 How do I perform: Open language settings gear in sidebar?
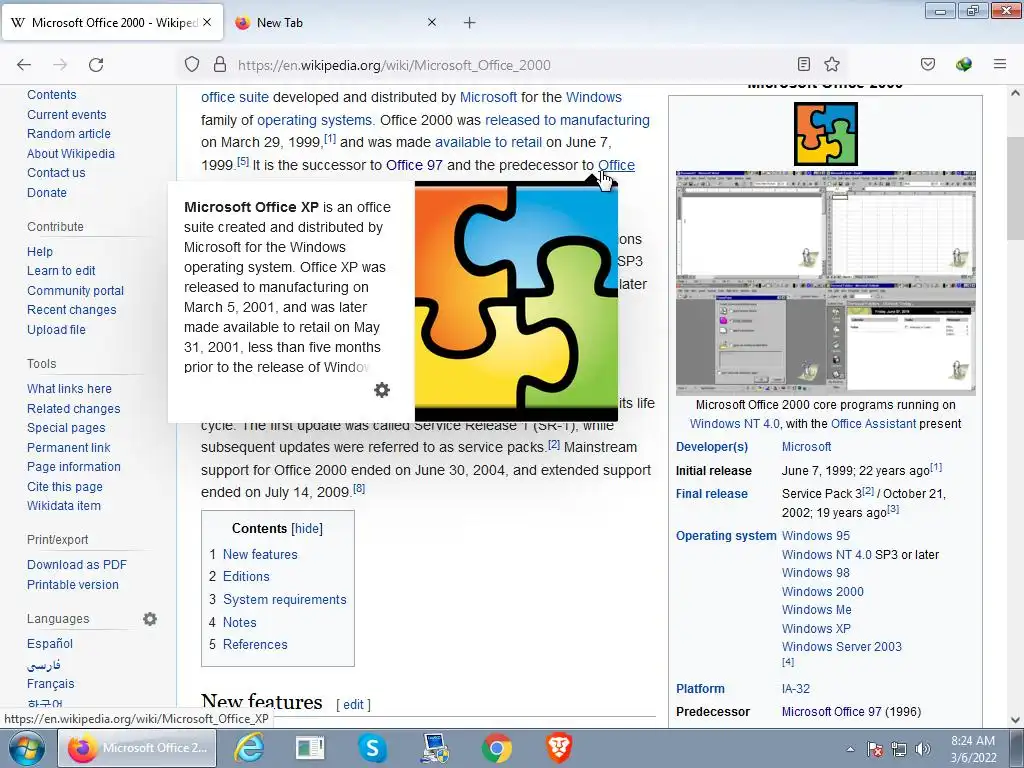[150, 618]
